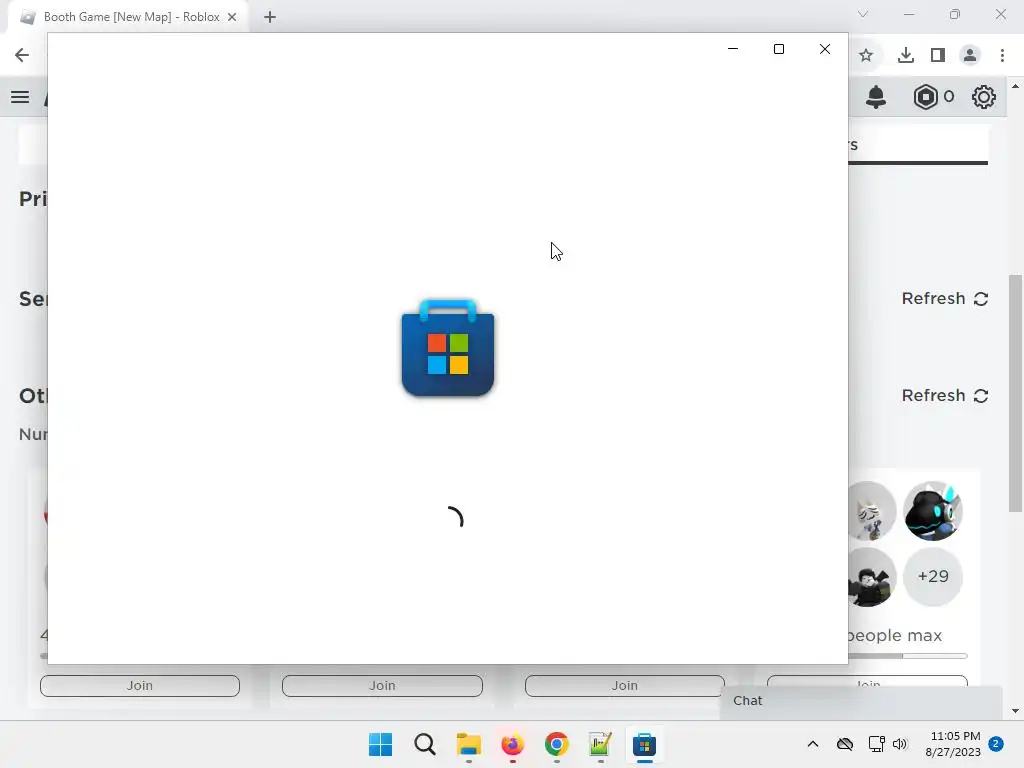Minimize the Microsoft Store window
Image resolution: width=1024 pixels, height=768 pixels.
(x=733, y=49)
